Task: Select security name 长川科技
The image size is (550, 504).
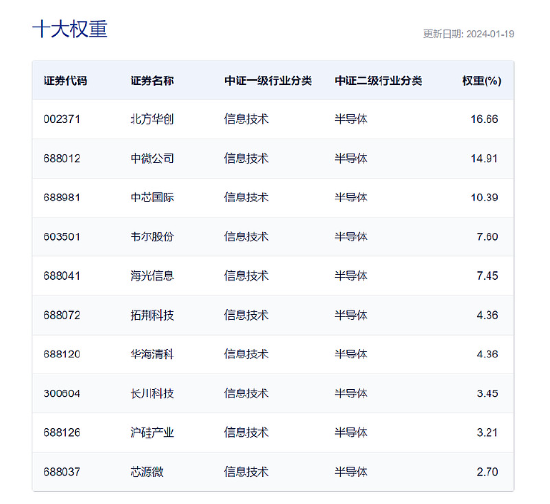Action: click(152, 394)
